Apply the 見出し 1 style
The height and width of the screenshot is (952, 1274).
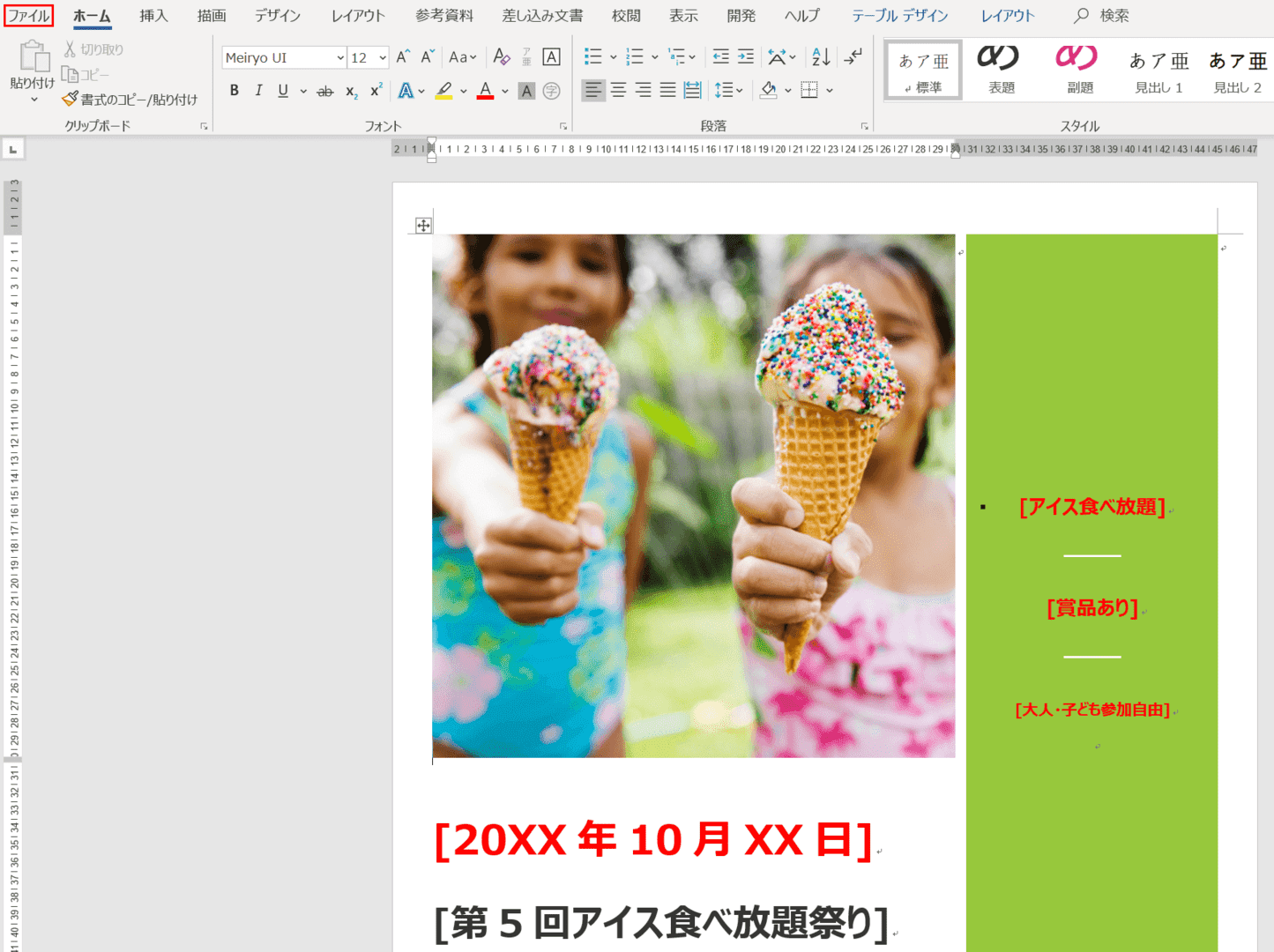pyautogui.click(x=1159, y=71)
